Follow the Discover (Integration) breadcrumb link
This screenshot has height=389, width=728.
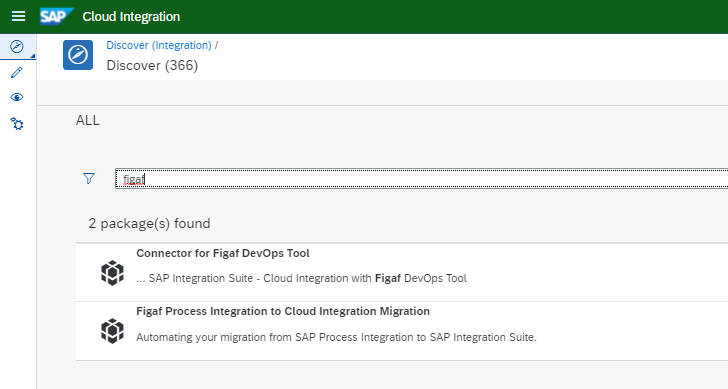point(159,45)
